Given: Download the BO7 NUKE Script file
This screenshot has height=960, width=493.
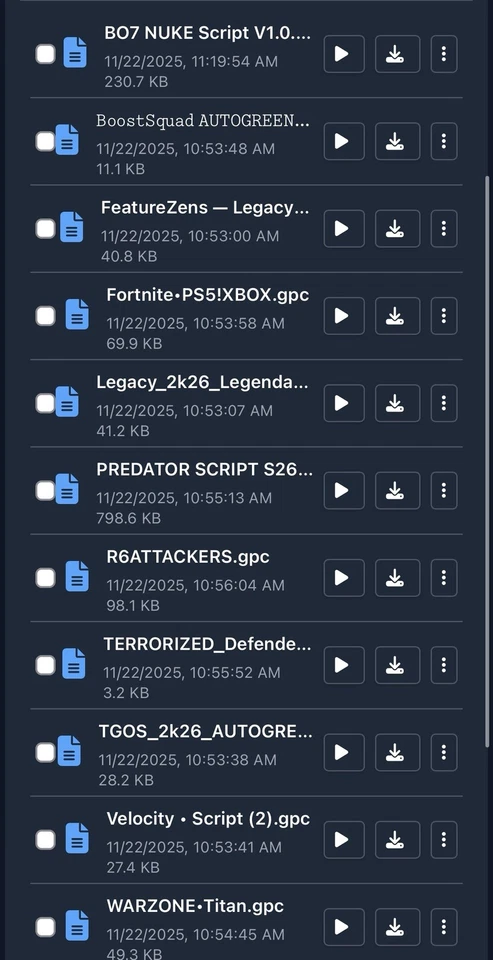Looking at the screenshot, I should coord(397,54).
